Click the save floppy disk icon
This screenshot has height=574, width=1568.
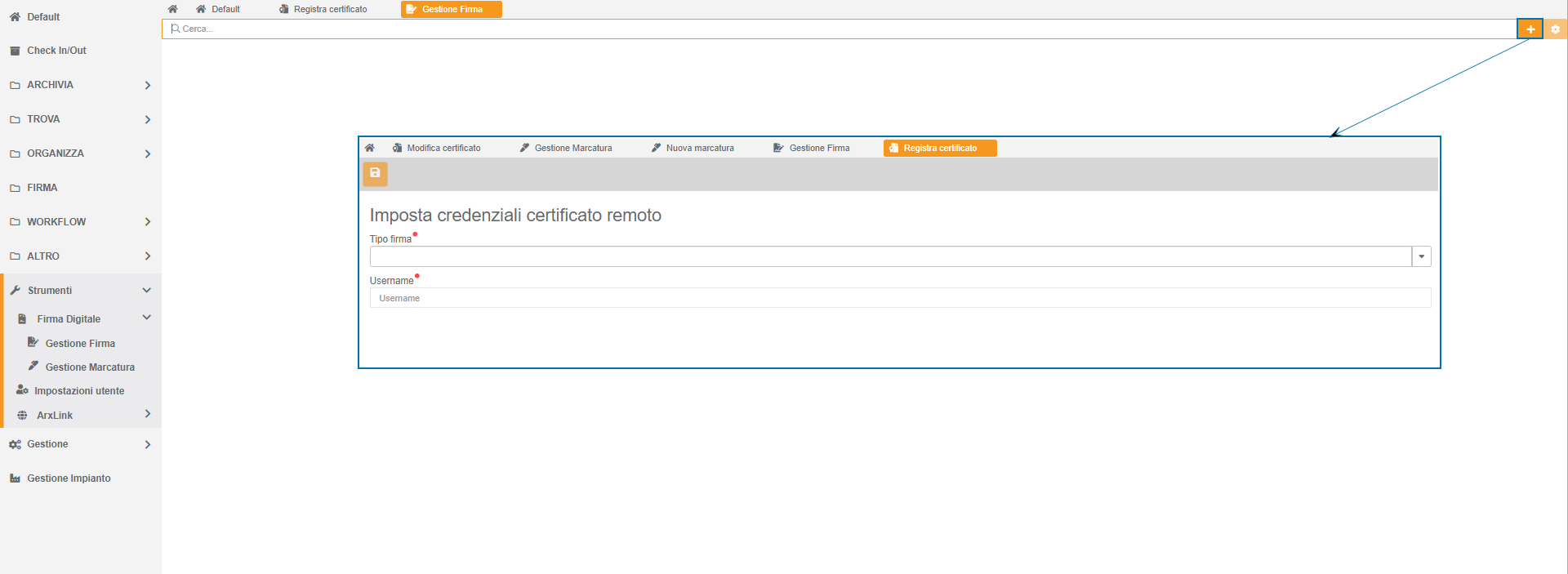click(x=375, y=173)
